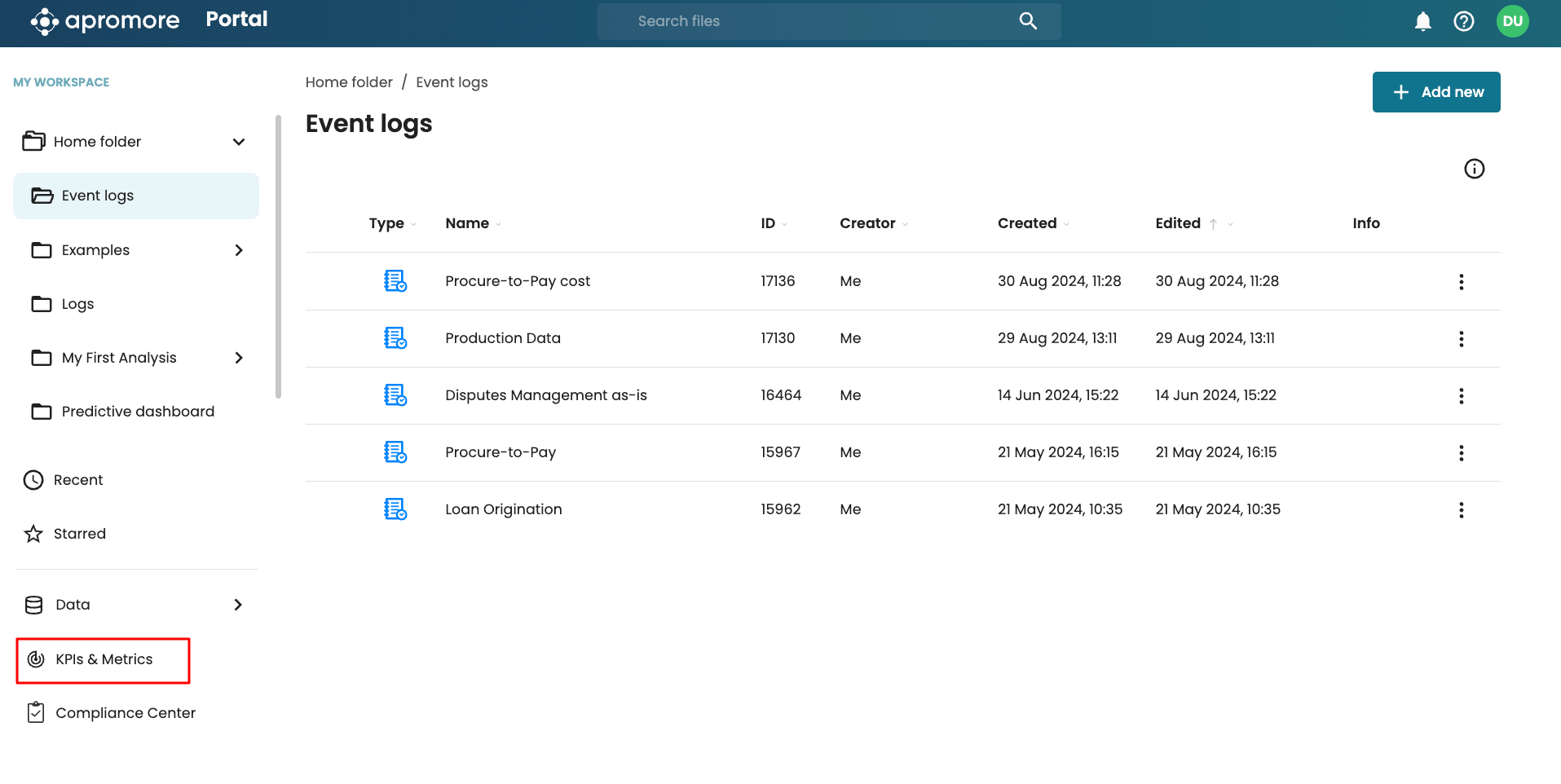Screen dimensions: 1561x784
Task: Sort table by Edited column
Action: pyautogui.click(x=1178, y=223)
